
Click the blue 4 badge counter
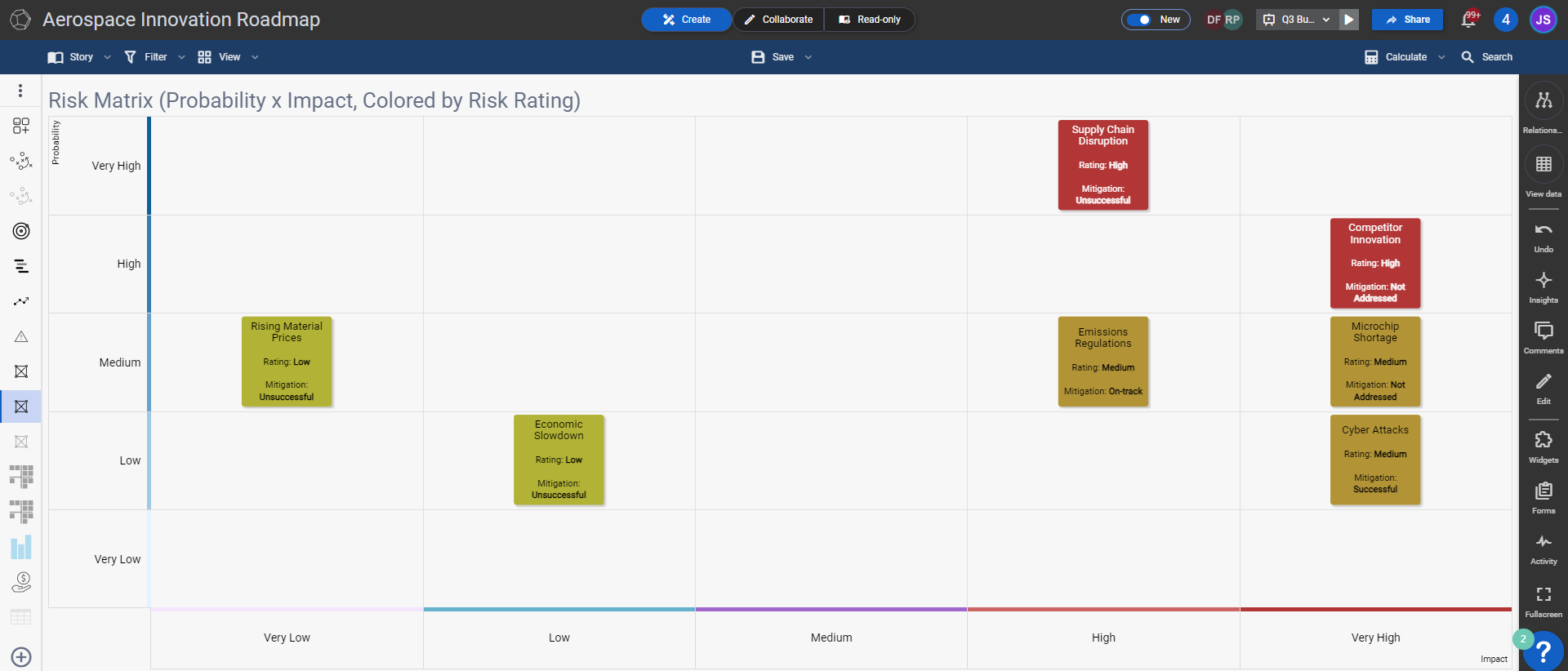1506,20
